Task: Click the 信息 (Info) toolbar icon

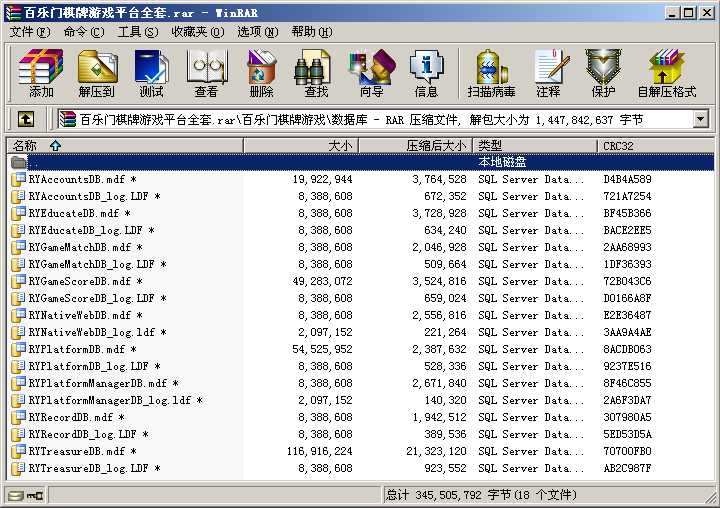Action: pyautogui.click(x=426, y=73)
